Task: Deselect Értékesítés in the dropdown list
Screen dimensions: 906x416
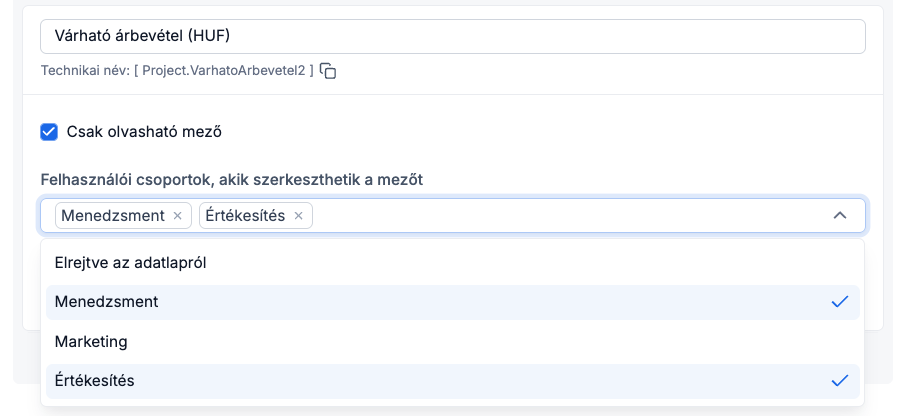Action: point(95,381)
